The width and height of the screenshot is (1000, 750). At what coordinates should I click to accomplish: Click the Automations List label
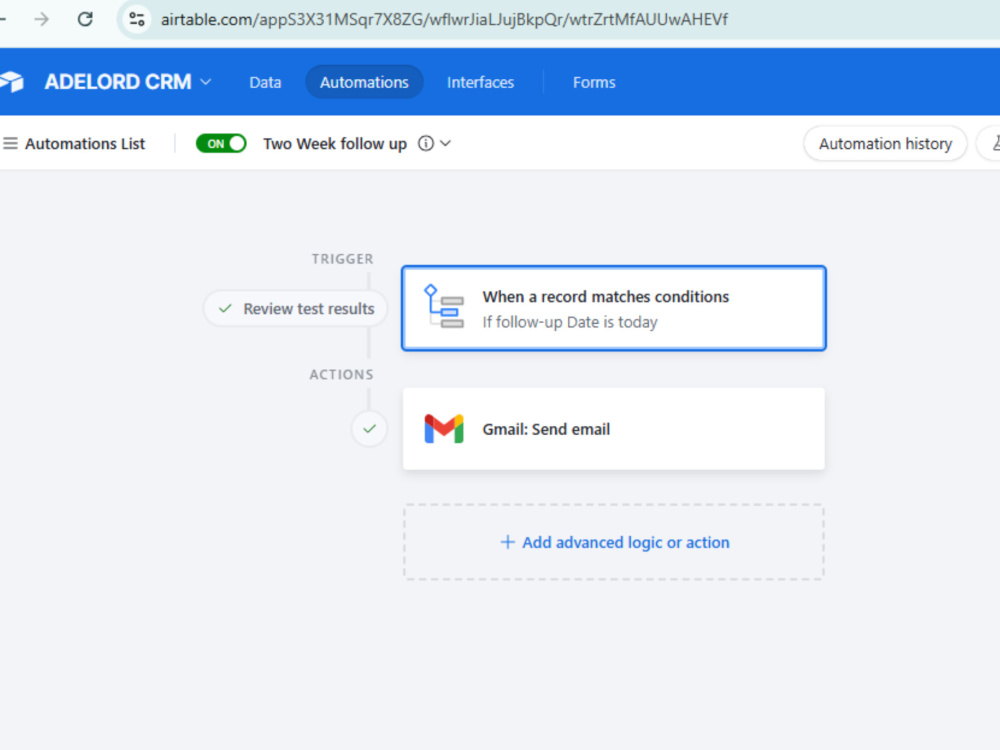click(85, 144)
